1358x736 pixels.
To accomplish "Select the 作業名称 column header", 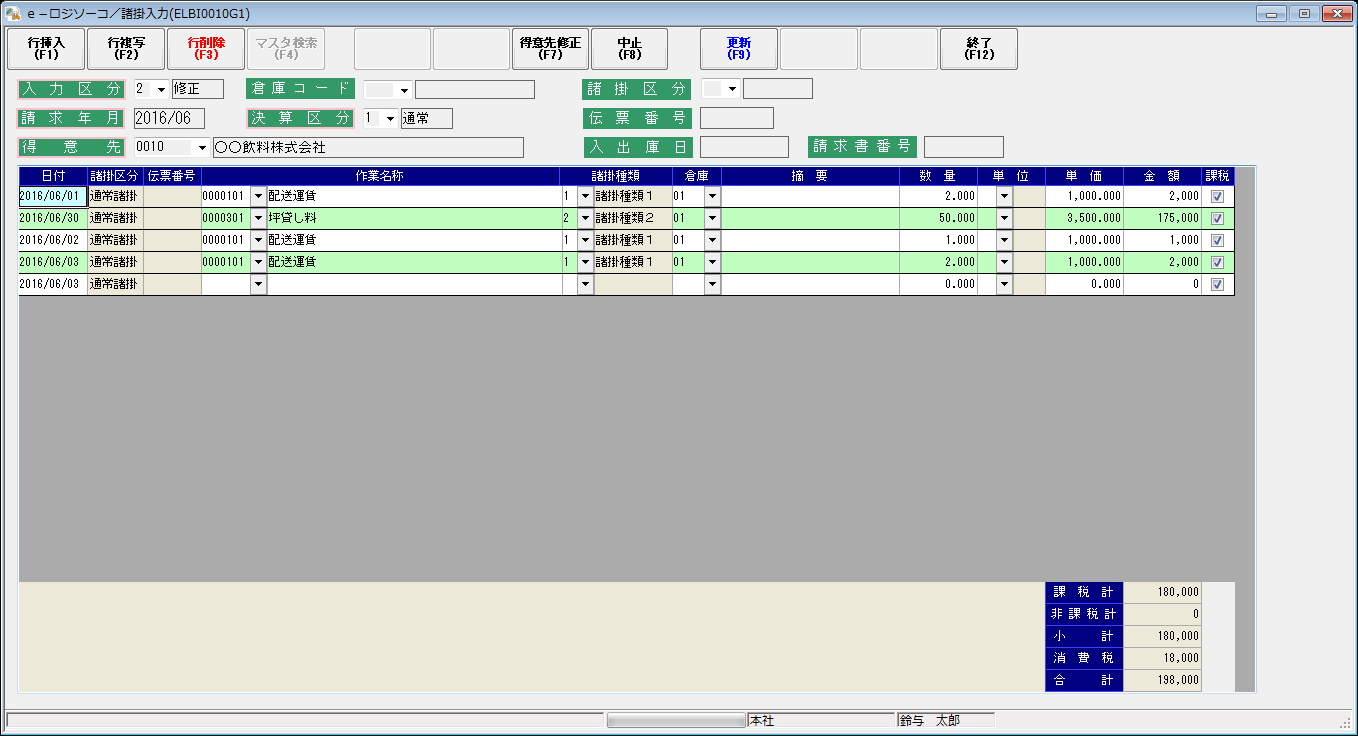I will coord(380,176).
